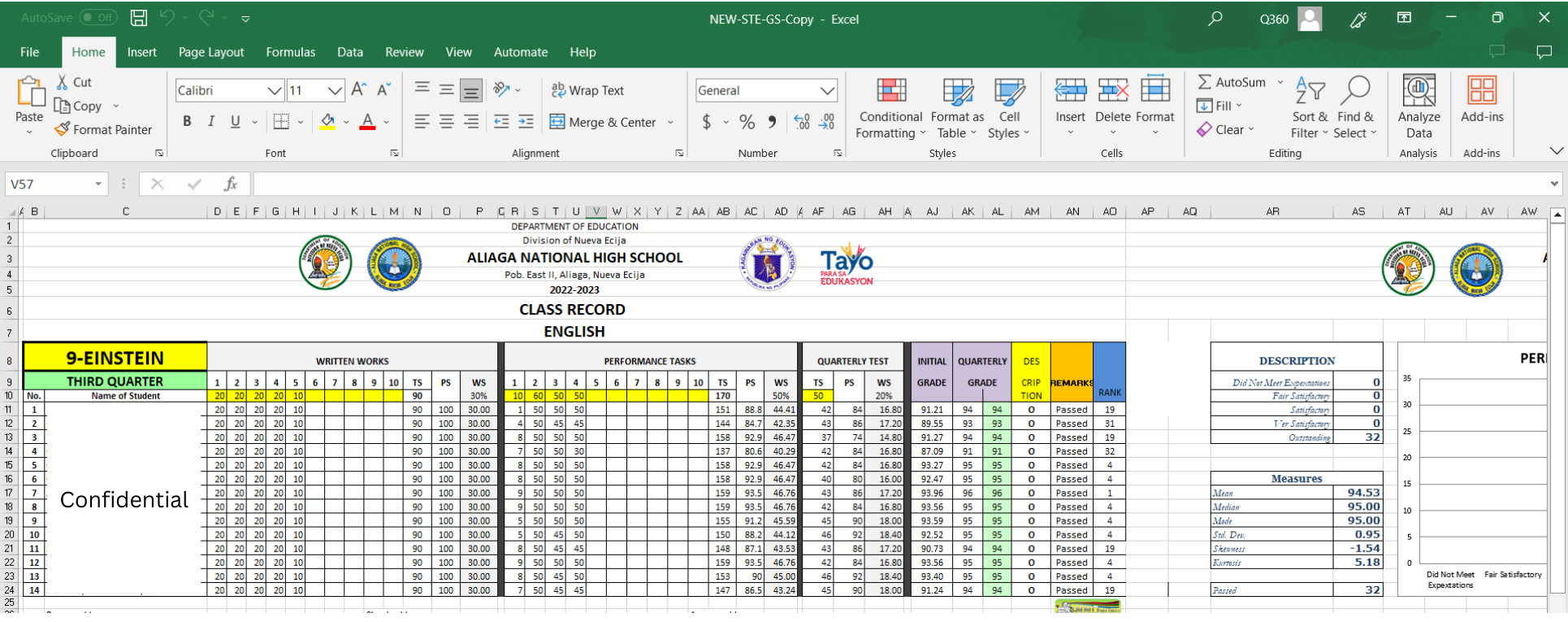
Task: Open the Comments pane icon
Action: click(x=1544, y=52)
